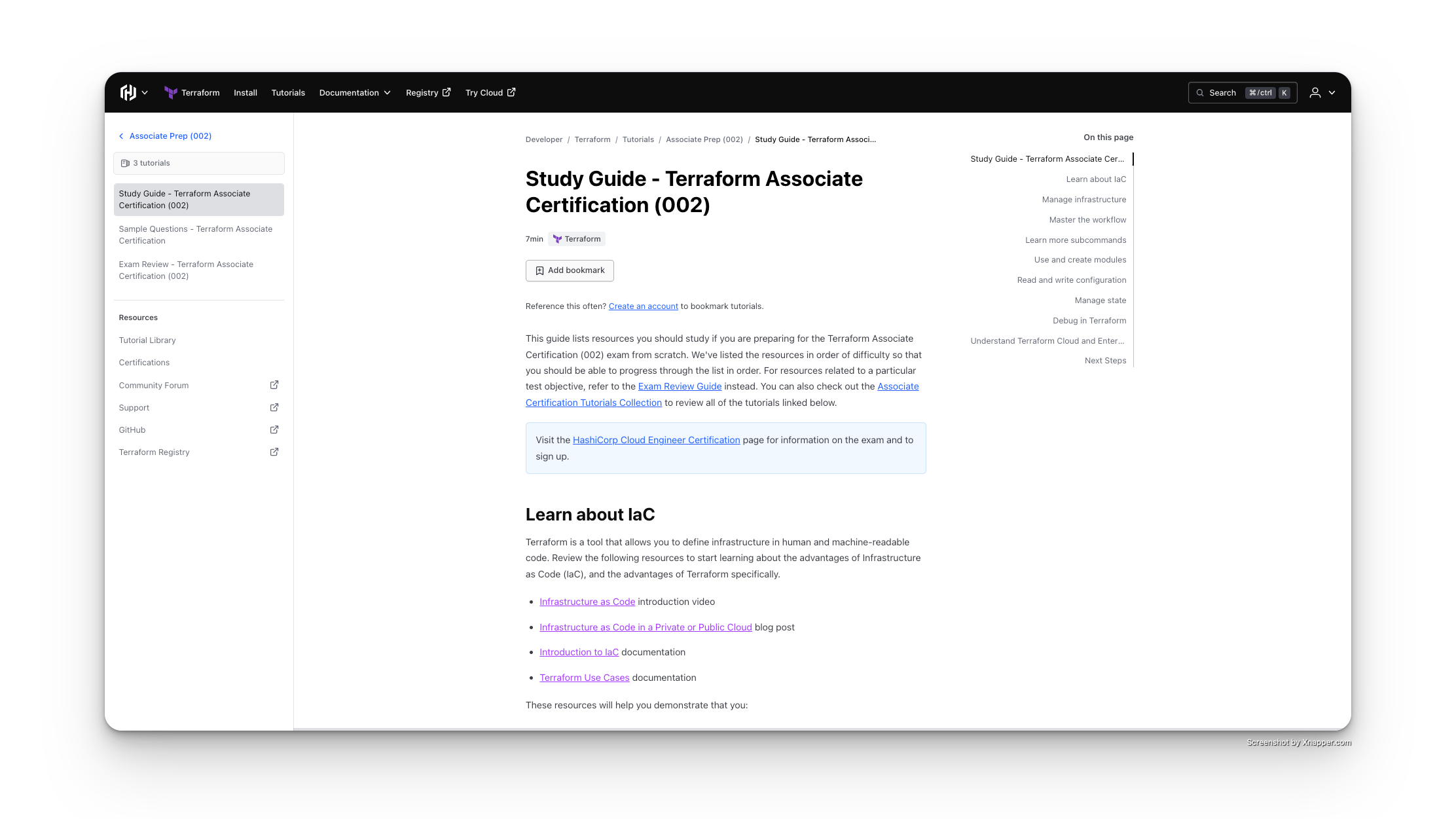Jump to Learn about IaC in outline

click(1096, 179)
